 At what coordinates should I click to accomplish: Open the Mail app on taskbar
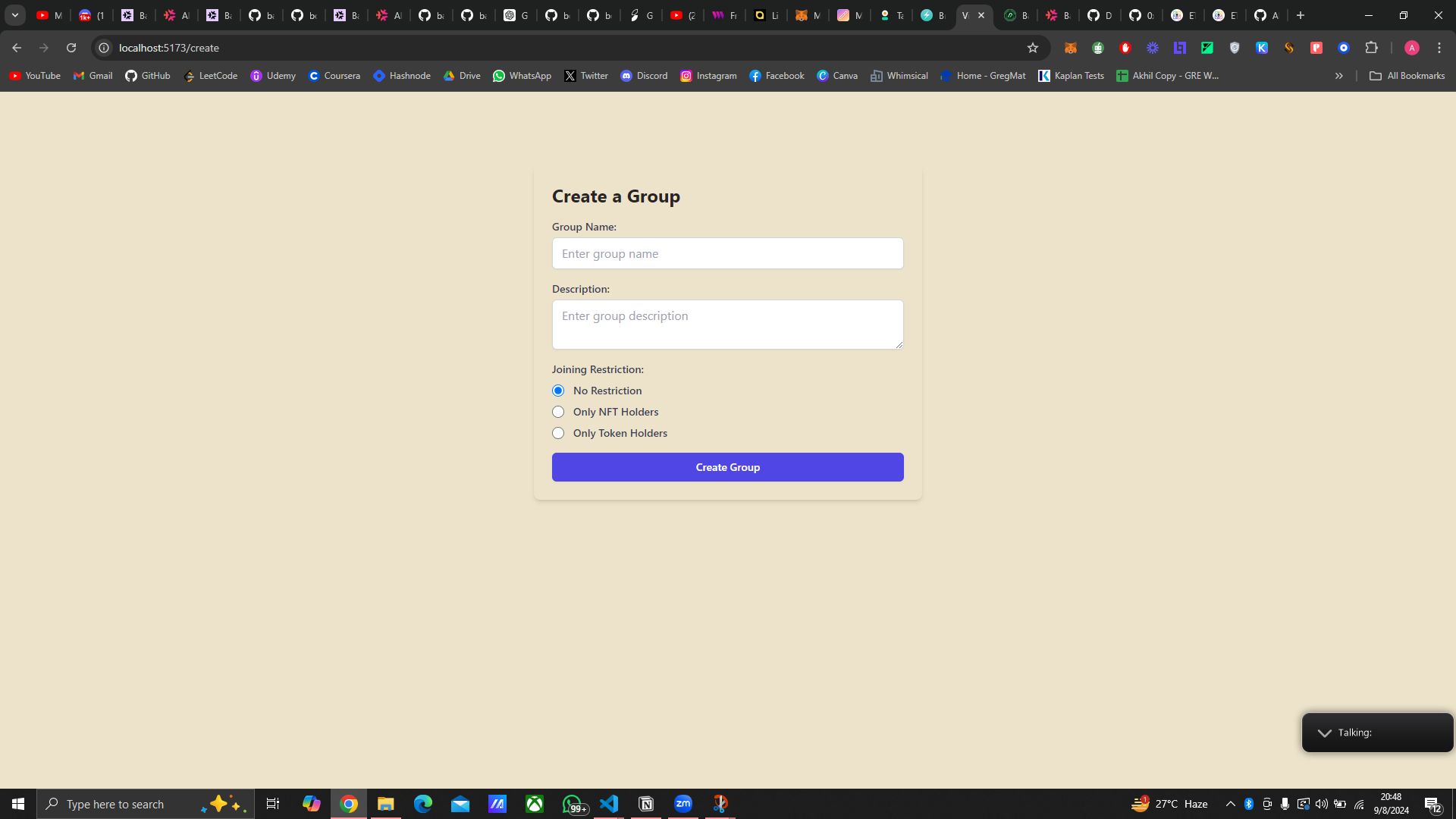[460, 804]
